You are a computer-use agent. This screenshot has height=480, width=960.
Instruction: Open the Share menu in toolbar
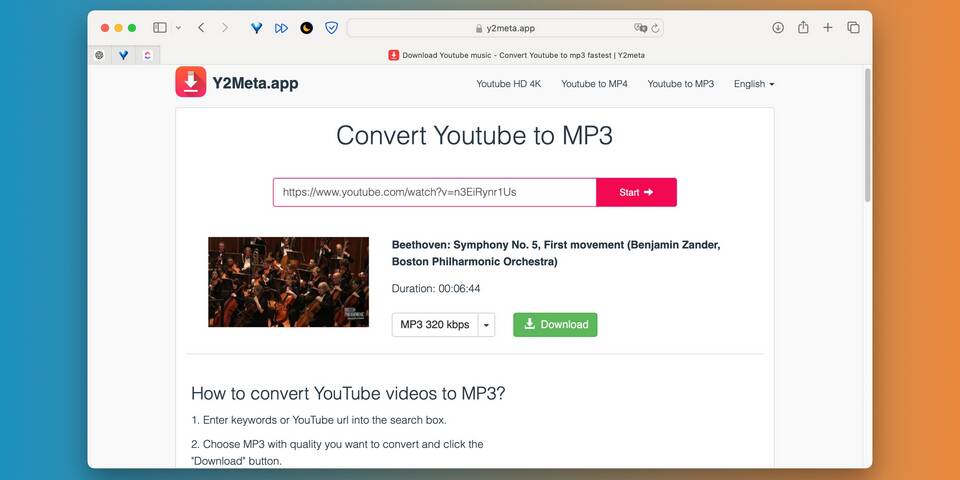[803, 28]
